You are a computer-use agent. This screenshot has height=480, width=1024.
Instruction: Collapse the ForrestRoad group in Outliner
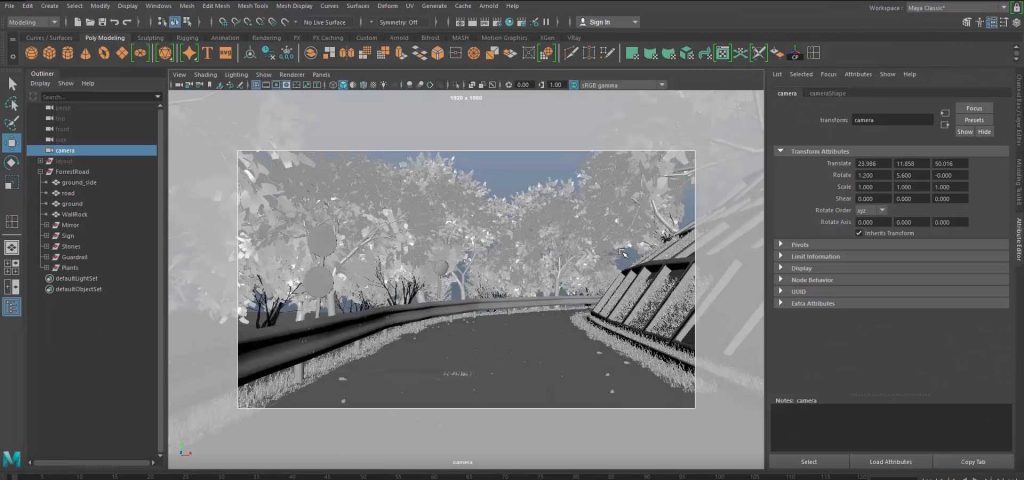[x=40, y=172]
